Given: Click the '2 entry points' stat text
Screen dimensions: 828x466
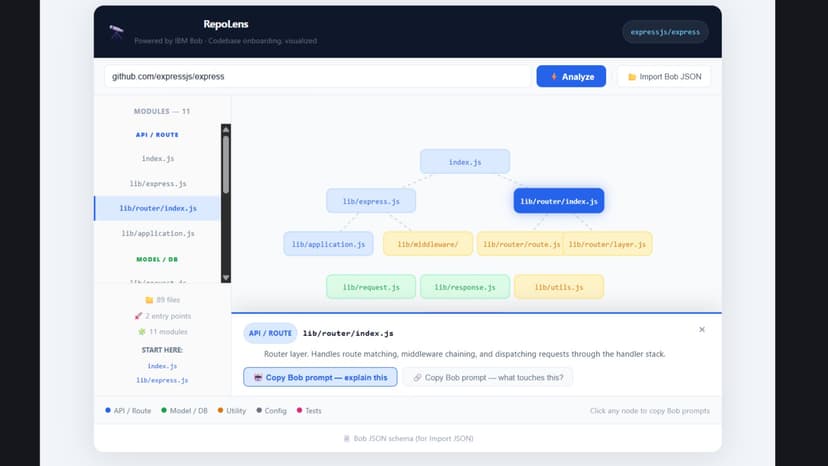Looking at the screenshot, I should click(x=168, y=316).
